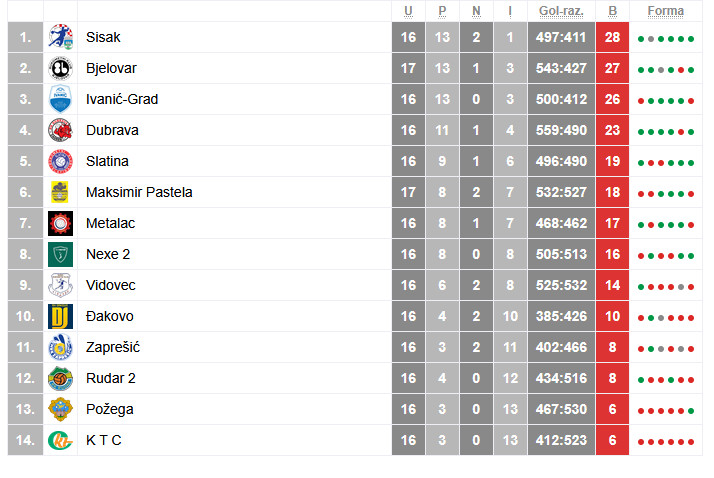Click the Sisak club logo
714x478 pixels.
[60, 37]
